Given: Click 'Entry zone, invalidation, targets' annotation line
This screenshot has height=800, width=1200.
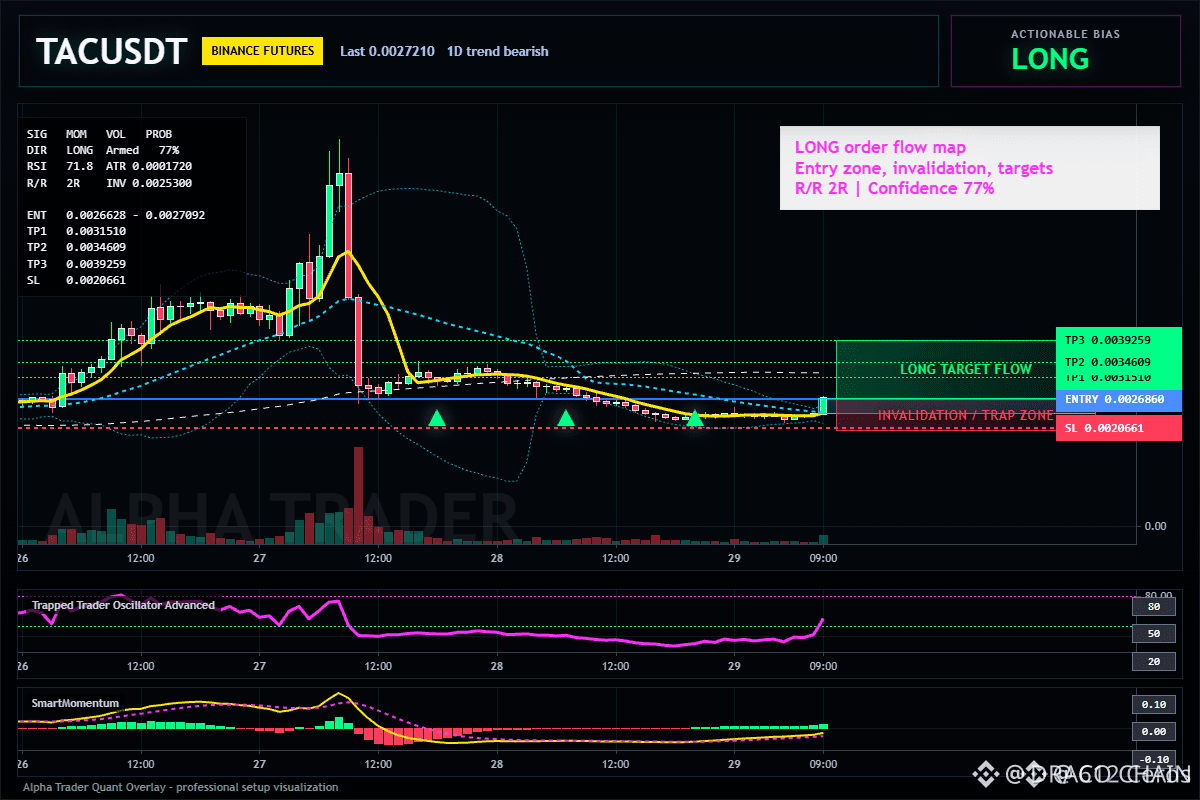Looking at the screenshot, I should click(924, 168).
